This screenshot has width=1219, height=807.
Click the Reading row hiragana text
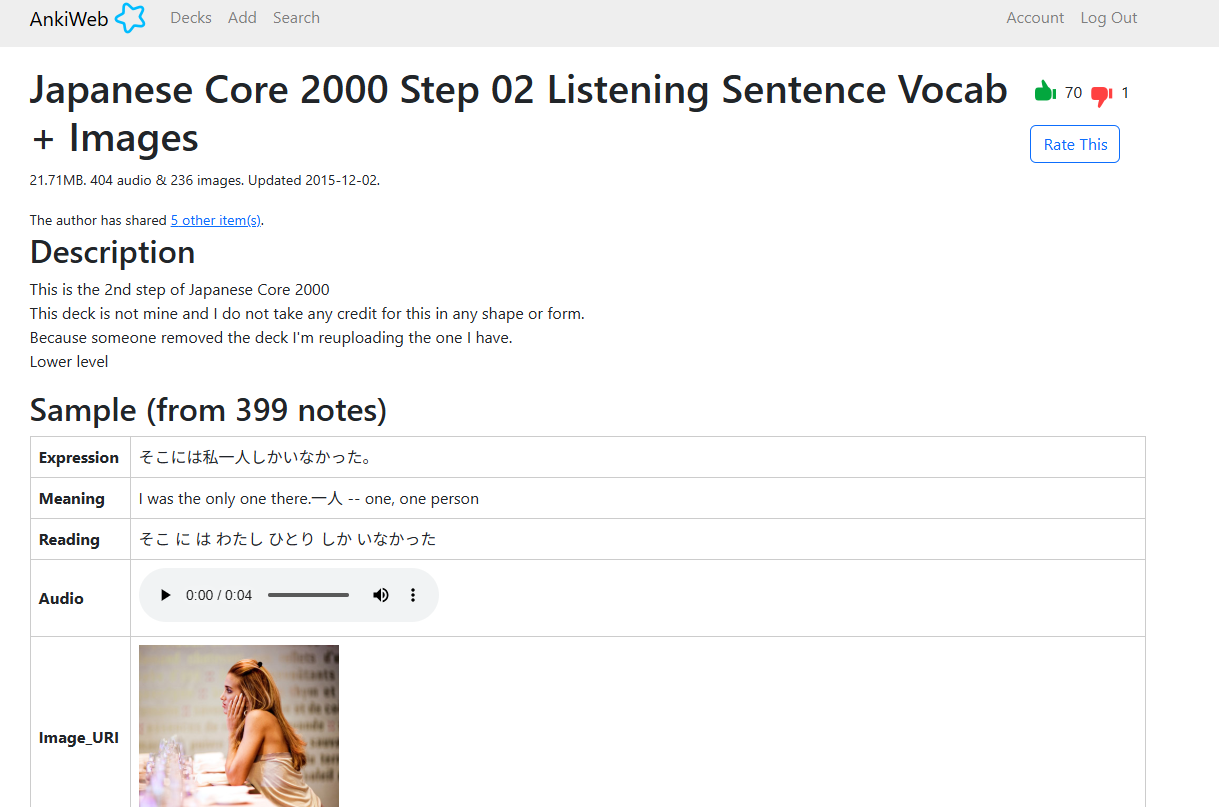point(288,539)
